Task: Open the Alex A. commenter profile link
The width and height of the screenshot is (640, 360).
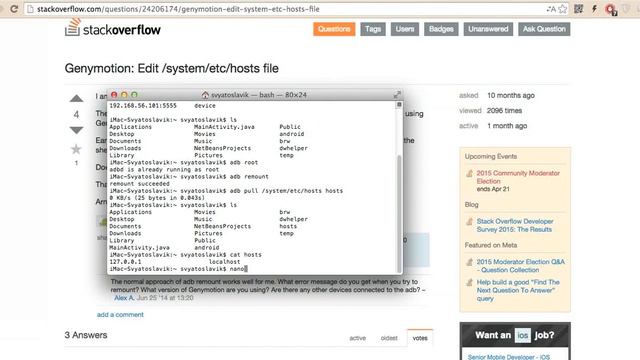Action: [124, 298]
